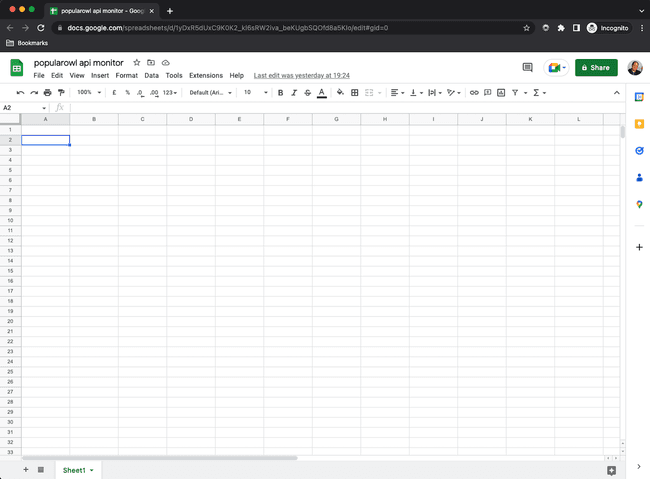Add a new sheet with plus
650x479 pixels.
[26, 469]
